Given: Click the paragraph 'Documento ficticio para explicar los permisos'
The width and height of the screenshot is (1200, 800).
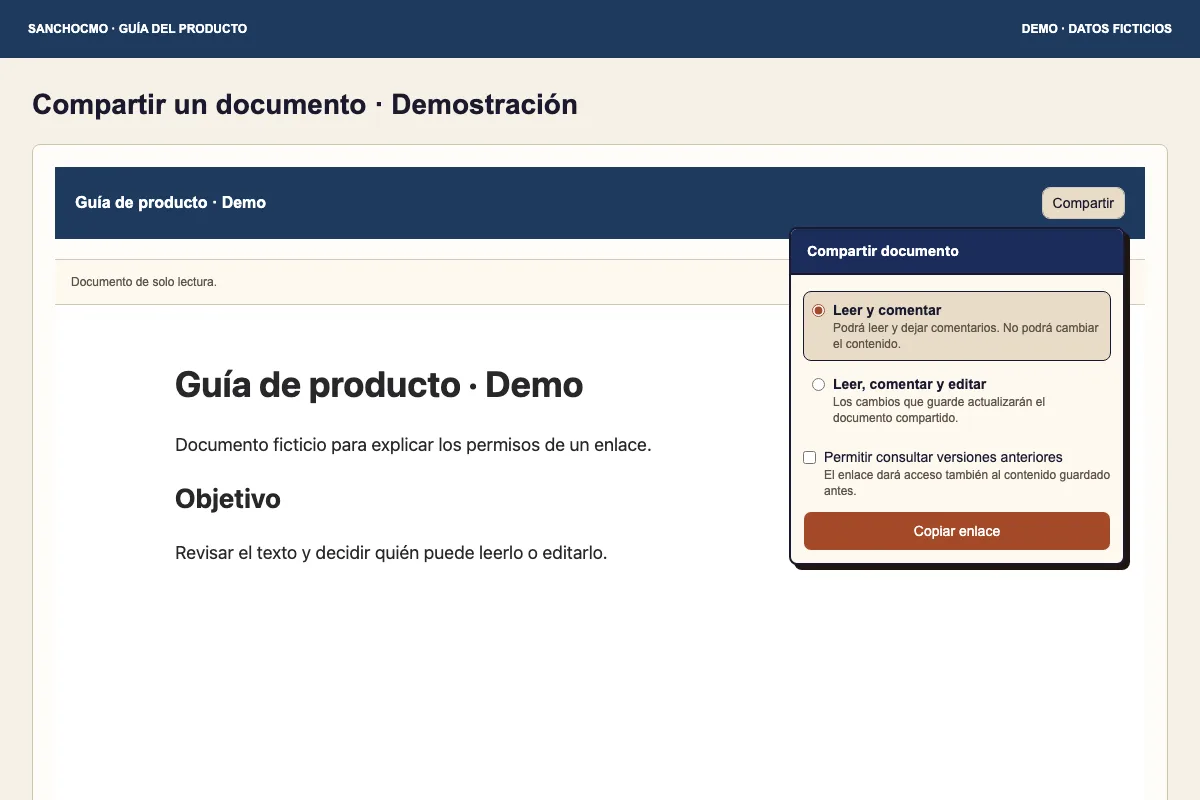Looking at the screenshot, I should coord(413,444).
